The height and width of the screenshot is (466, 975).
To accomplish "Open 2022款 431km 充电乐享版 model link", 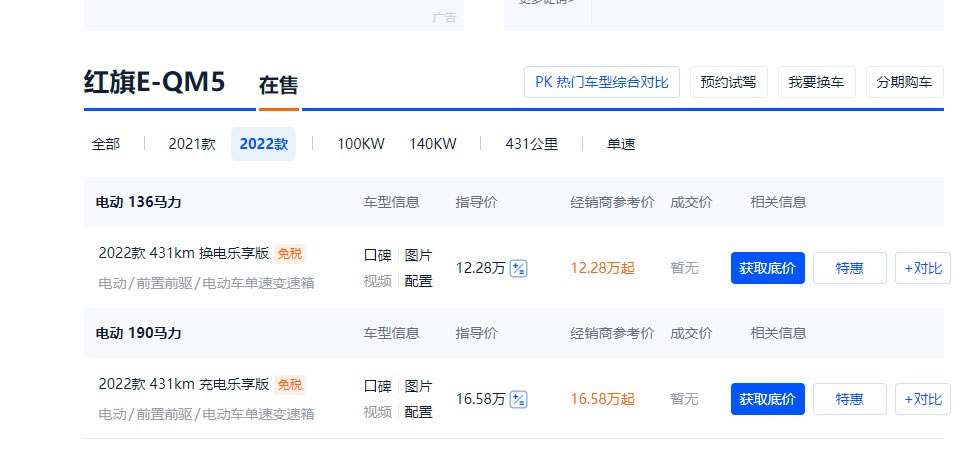I will pyautogui.click(x=184, y=384).
